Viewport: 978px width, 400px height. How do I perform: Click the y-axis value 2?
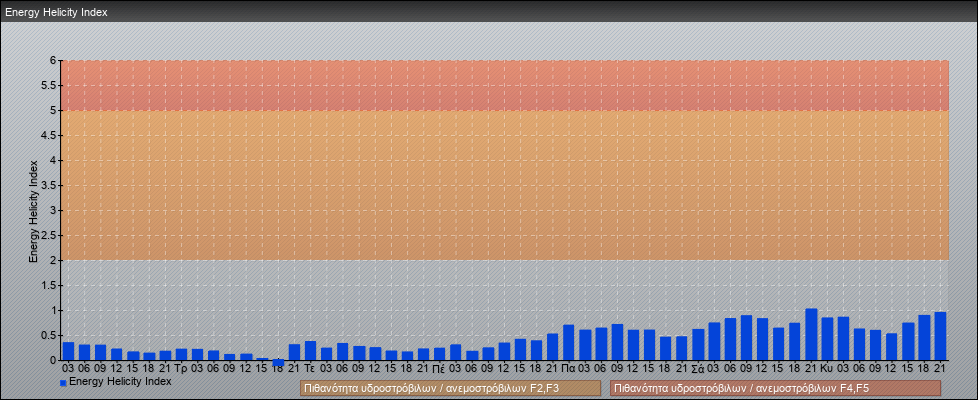pos(53,260)
